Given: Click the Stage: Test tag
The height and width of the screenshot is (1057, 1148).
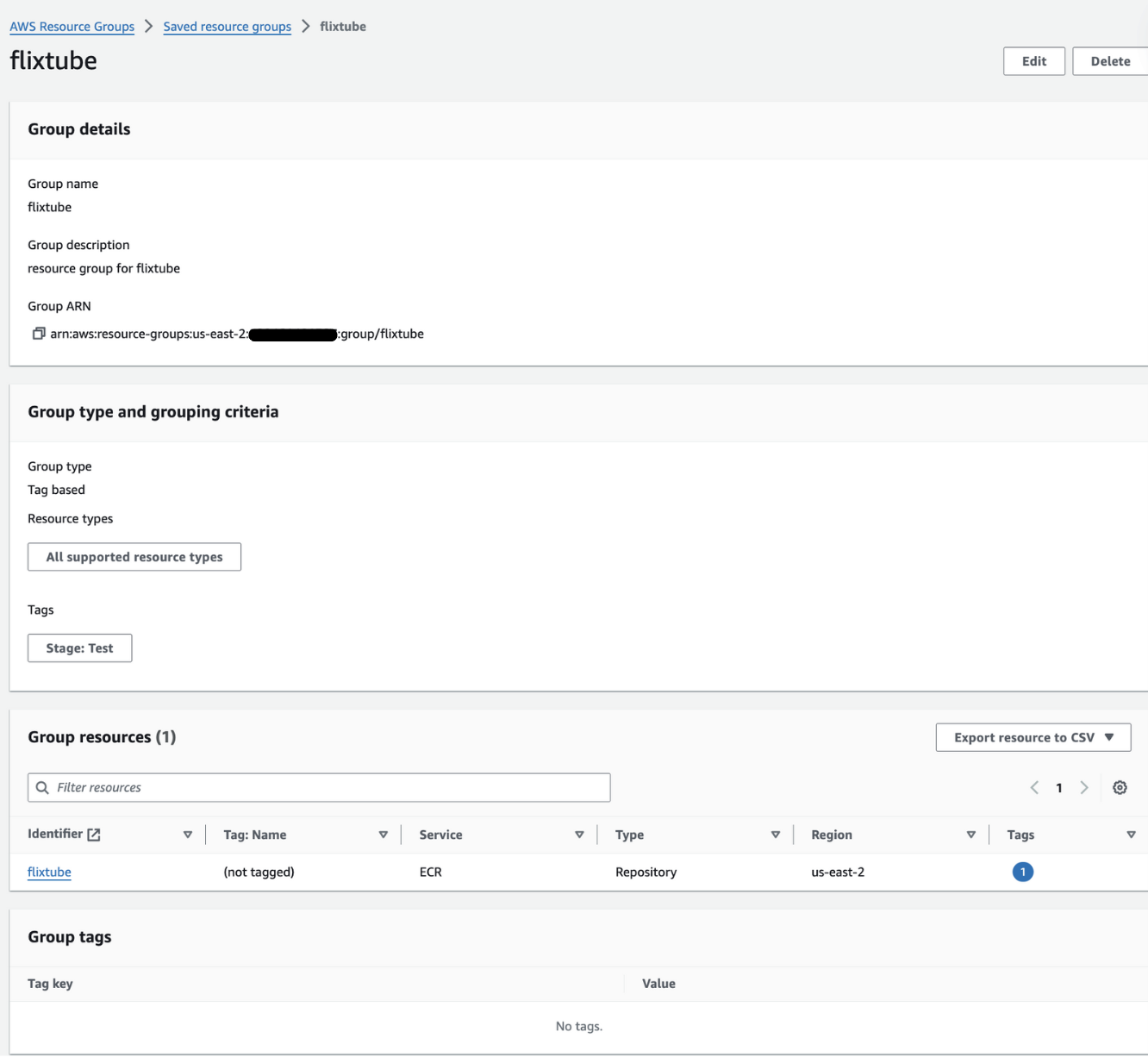Looking at the screenshot, I should click(x=79, y=648).
